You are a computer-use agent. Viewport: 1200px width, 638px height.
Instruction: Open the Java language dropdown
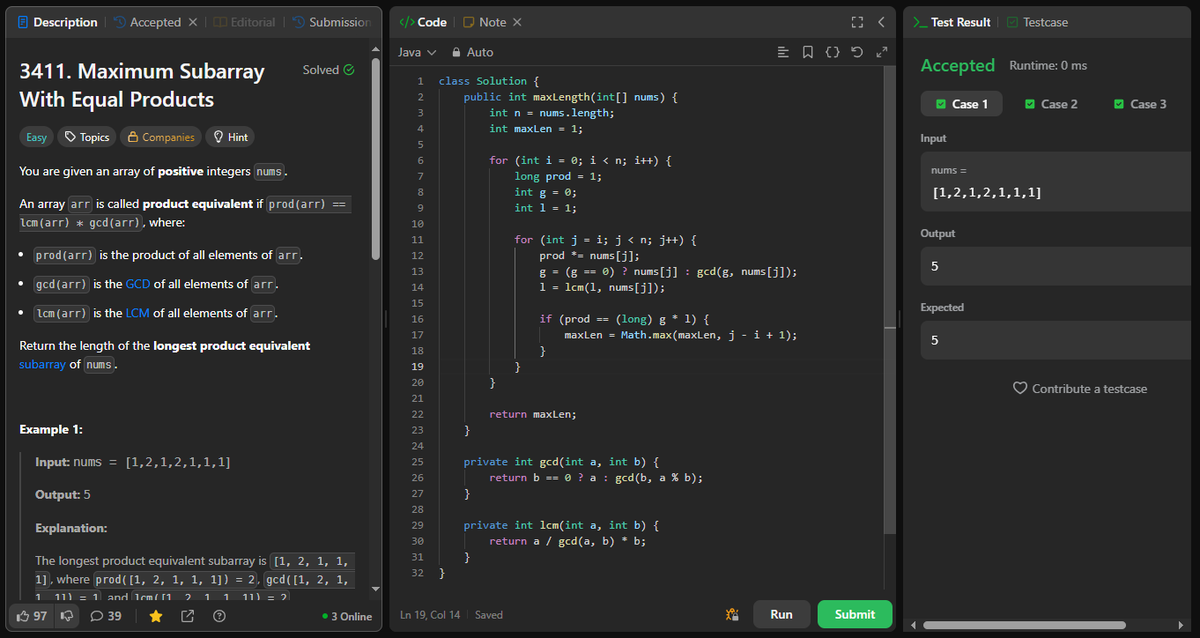[414, 51]
